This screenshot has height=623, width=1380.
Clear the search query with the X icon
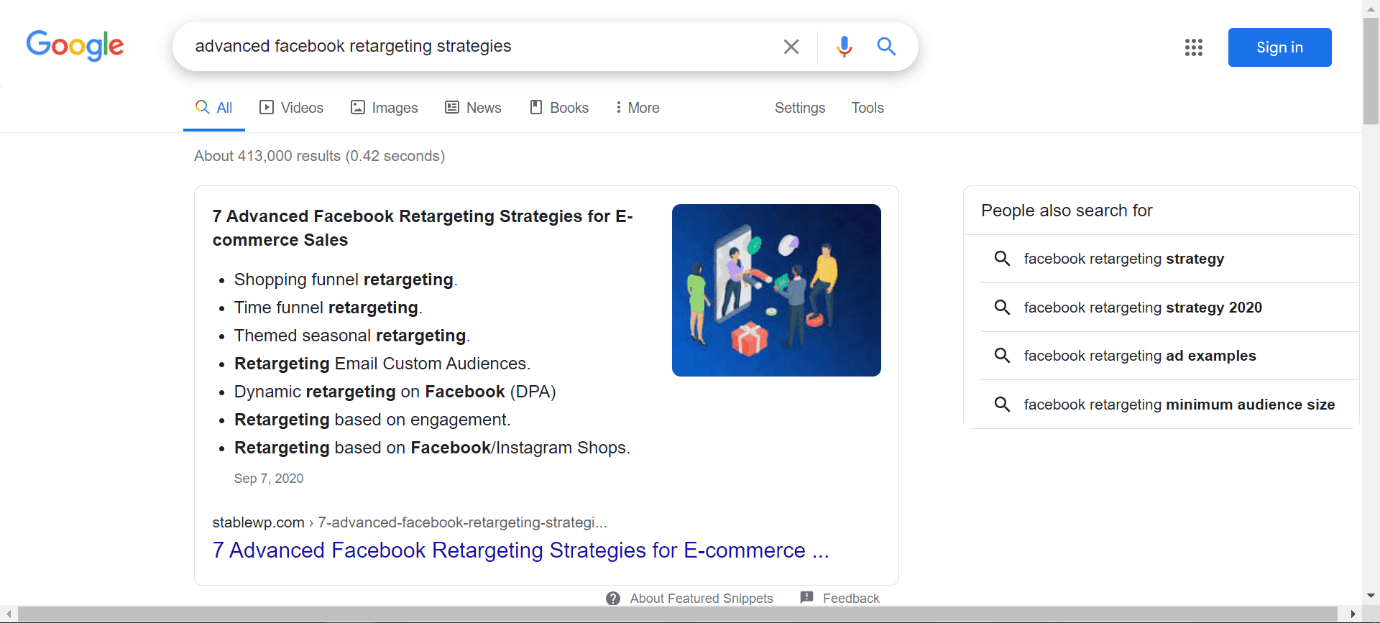791,47
